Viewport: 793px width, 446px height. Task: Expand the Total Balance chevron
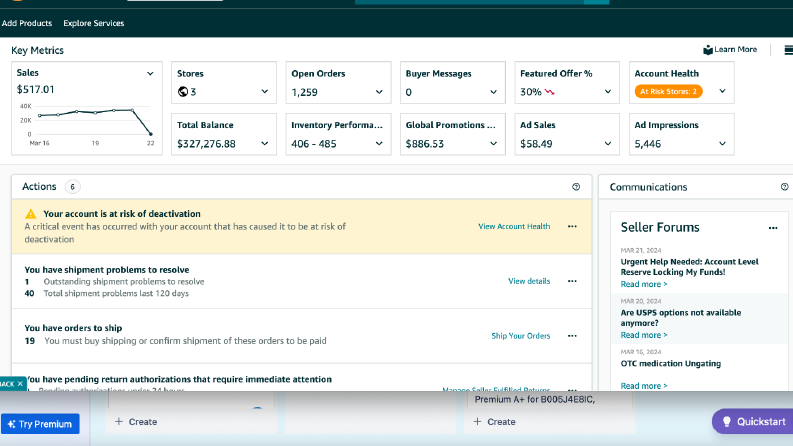(x=265, y=144)
